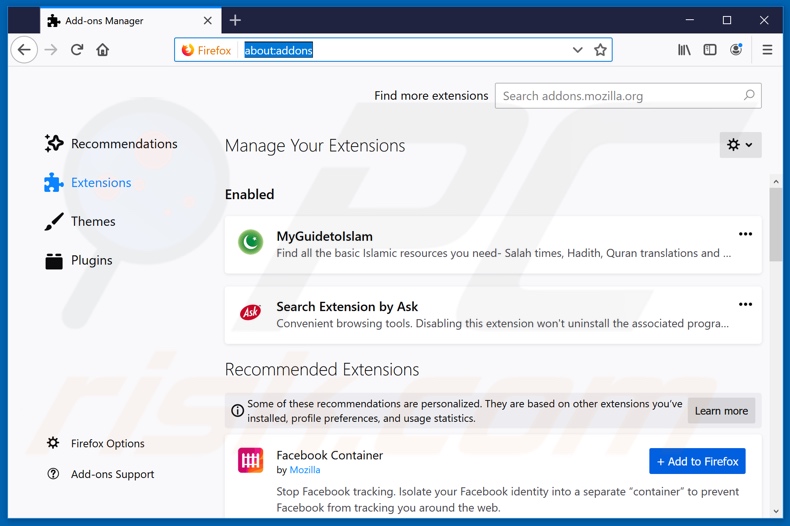The image size is (790, 526).
Task: Open the Library toolbar icon
Action: (684, 50)
